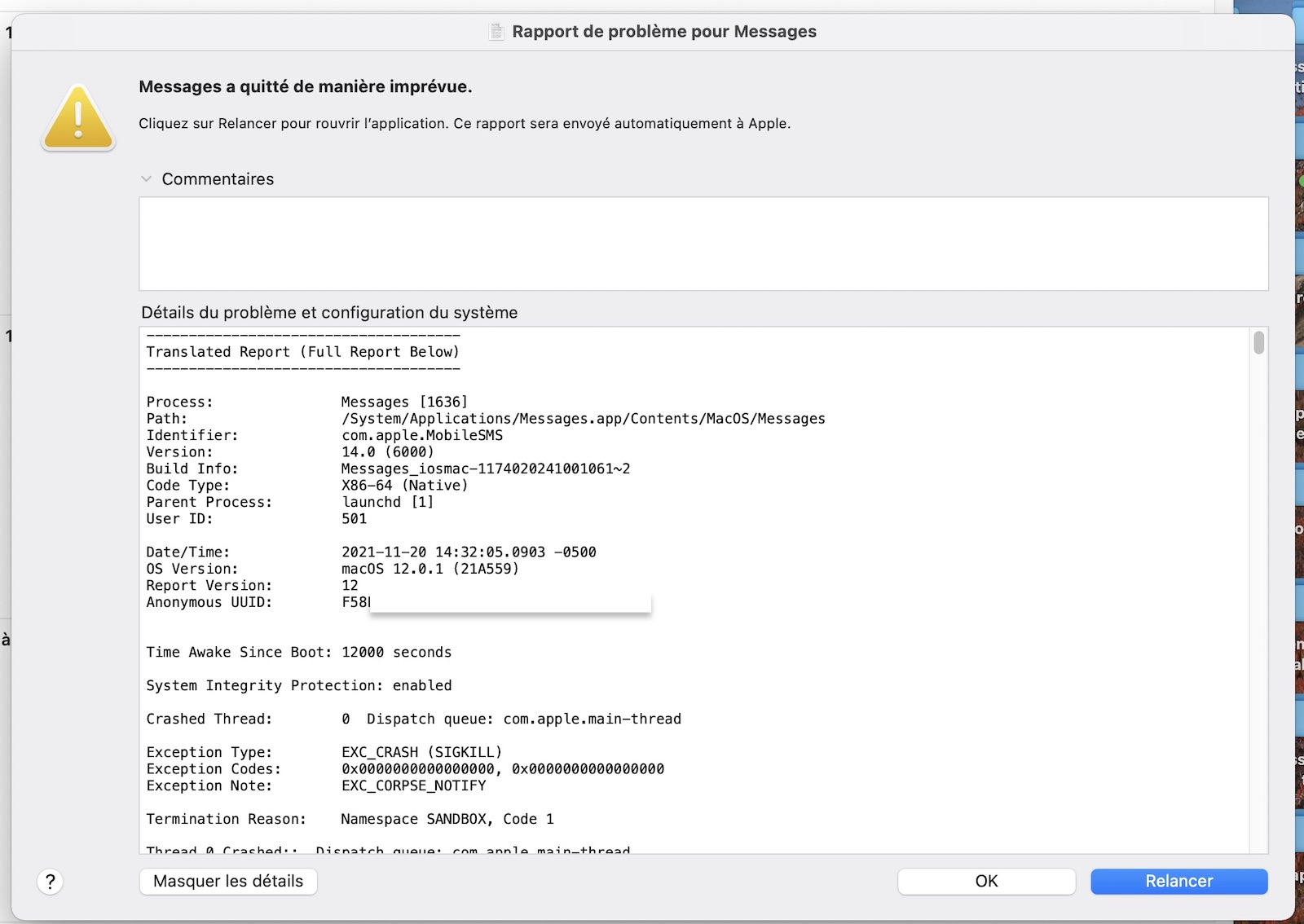Select Exception Type 'EXC_CRASH (SIGKILL)'
The width and height of the screenshot is (1304, 924).
(422, 753)
